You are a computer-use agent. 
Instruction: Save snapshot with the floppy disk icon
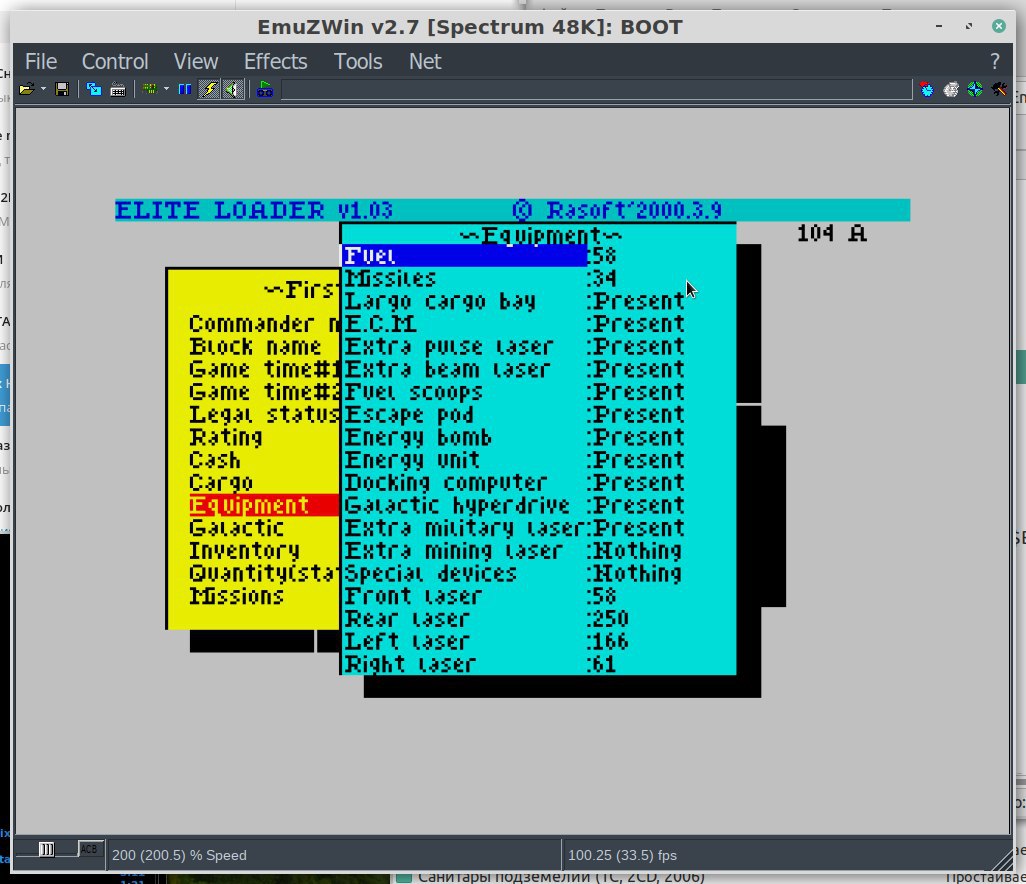(62, 89)
